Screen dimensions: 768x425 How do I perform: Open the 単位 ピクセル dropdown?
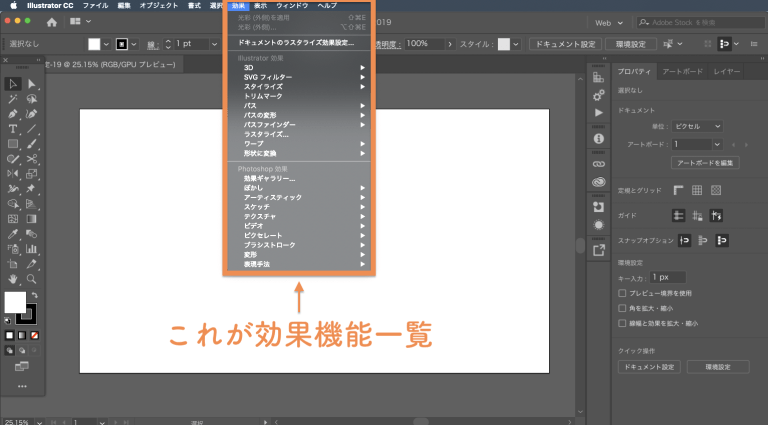coord(697,126)
